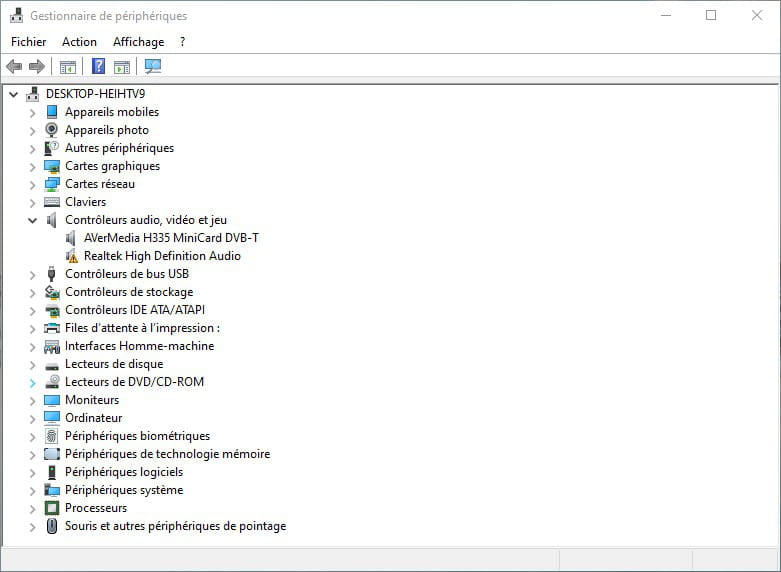
Task: Select Contrôleurs de stockage label
Action: coord(129,292)
